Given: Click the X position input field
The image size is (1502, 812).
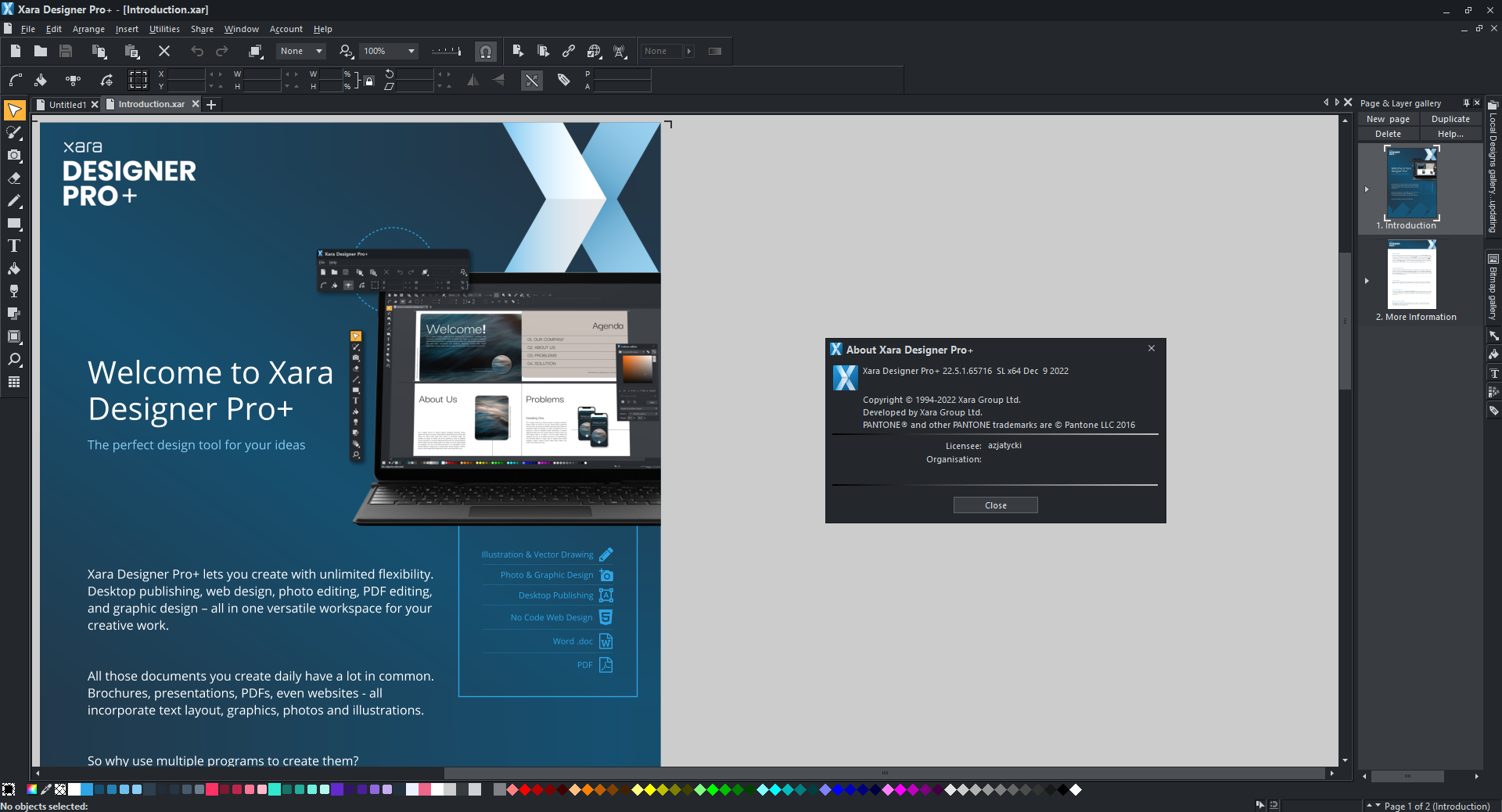Looking at the screenshot, I should pos(186,74).
